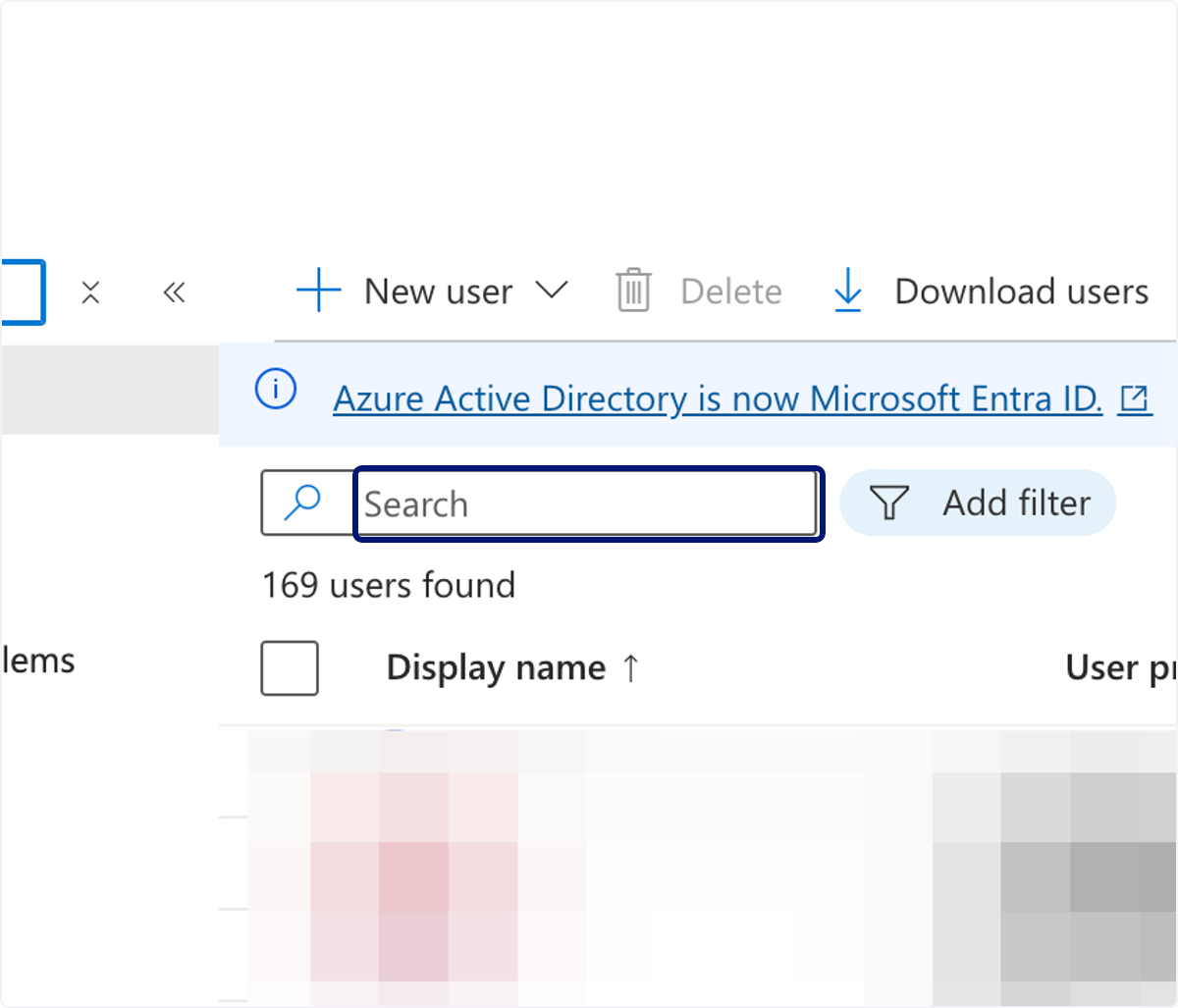Click the Add filter button
Image resolution: width=1178 pixels, height=1008 pixels.
[x=978, y=503]
